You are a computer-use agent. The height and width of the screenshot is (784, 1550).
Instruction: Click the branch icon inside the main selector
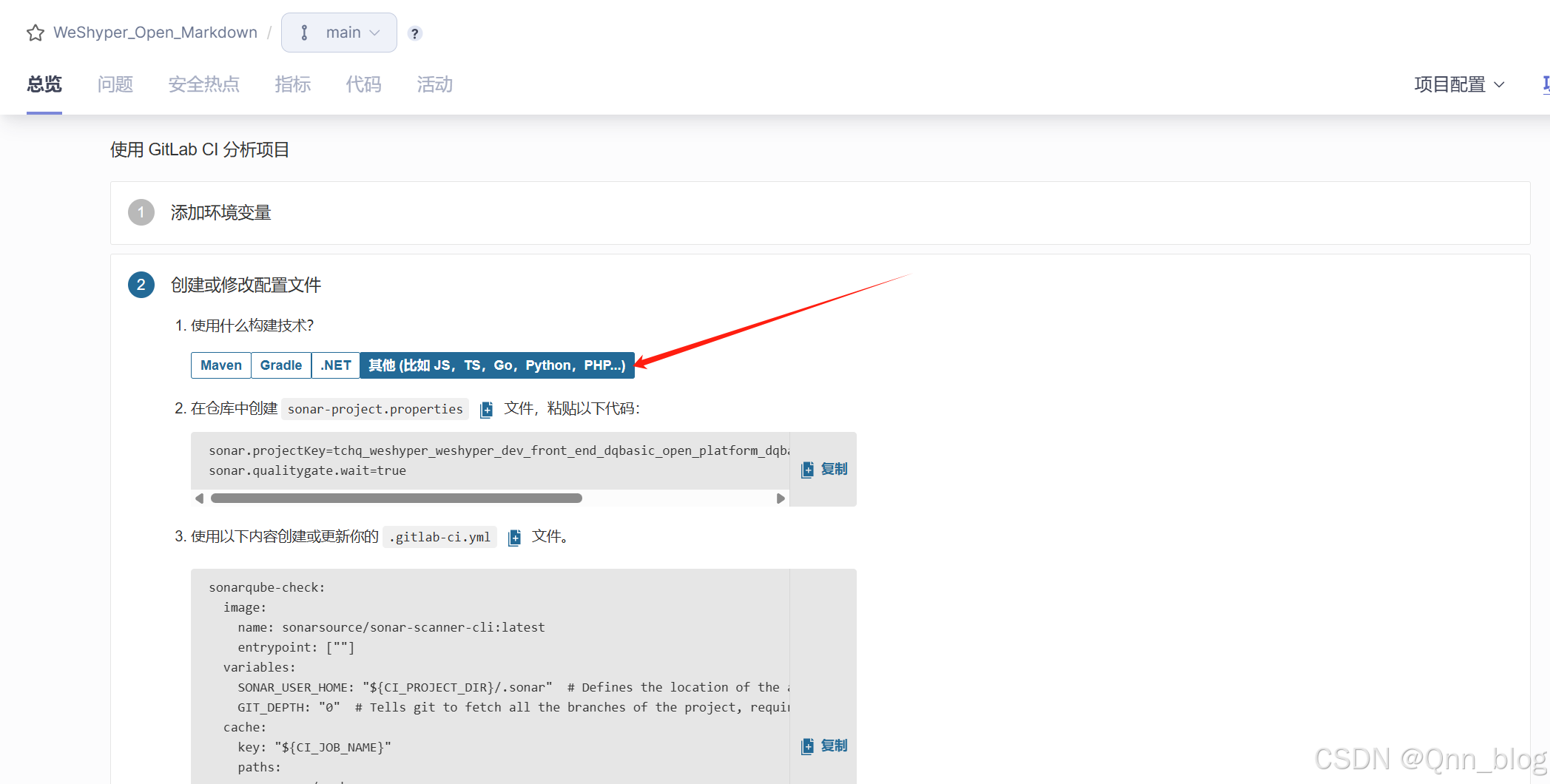coord(304,32)
